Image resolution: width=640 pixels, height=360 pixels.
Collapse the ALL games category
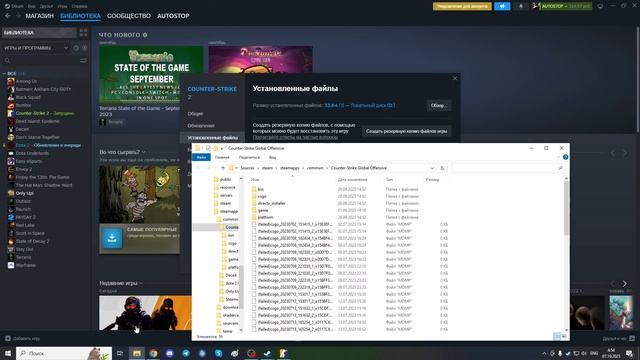tap(4, 73)
